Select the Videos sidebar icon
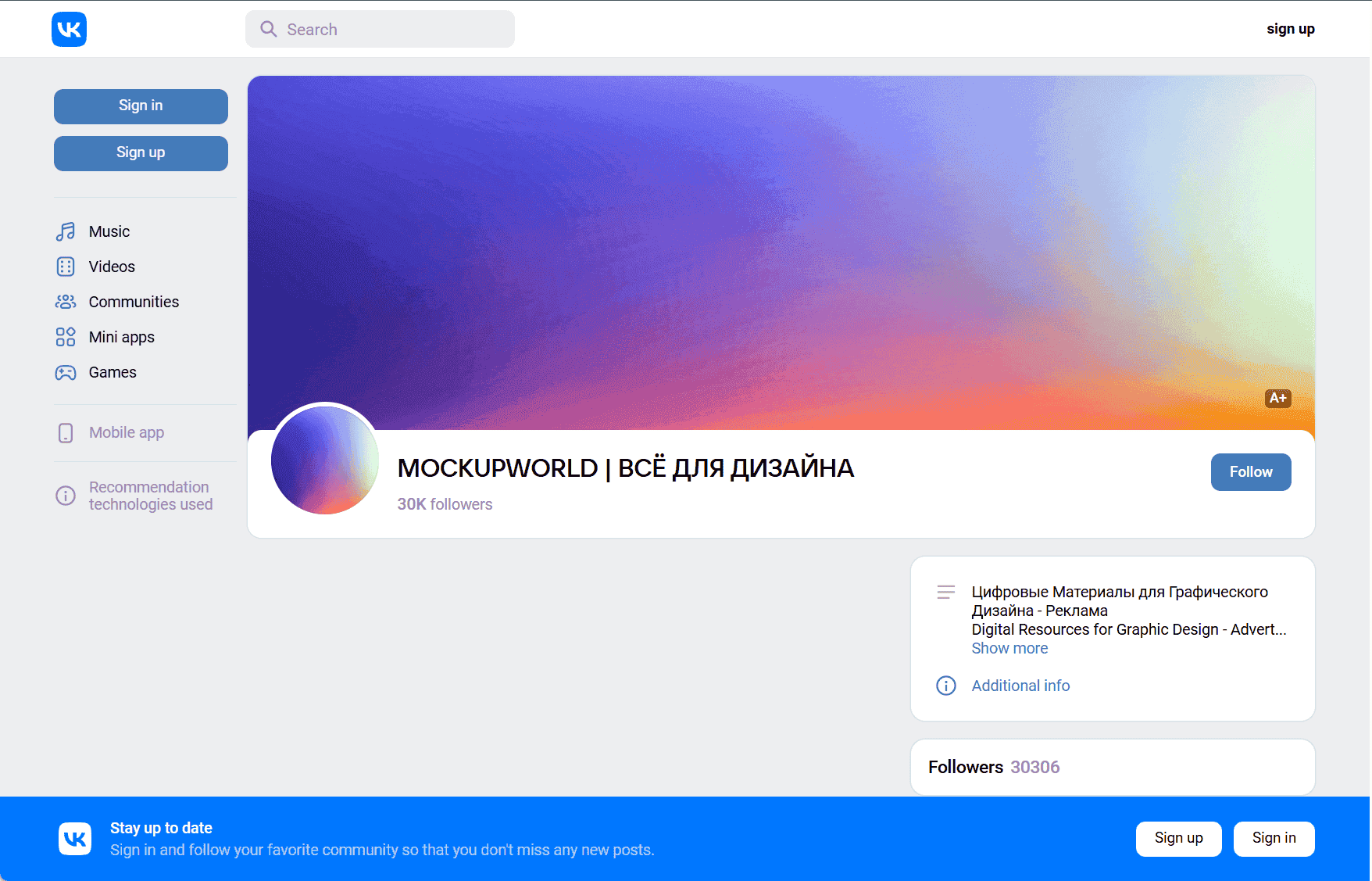This screenshot has width=1372, height=881. 66,267
